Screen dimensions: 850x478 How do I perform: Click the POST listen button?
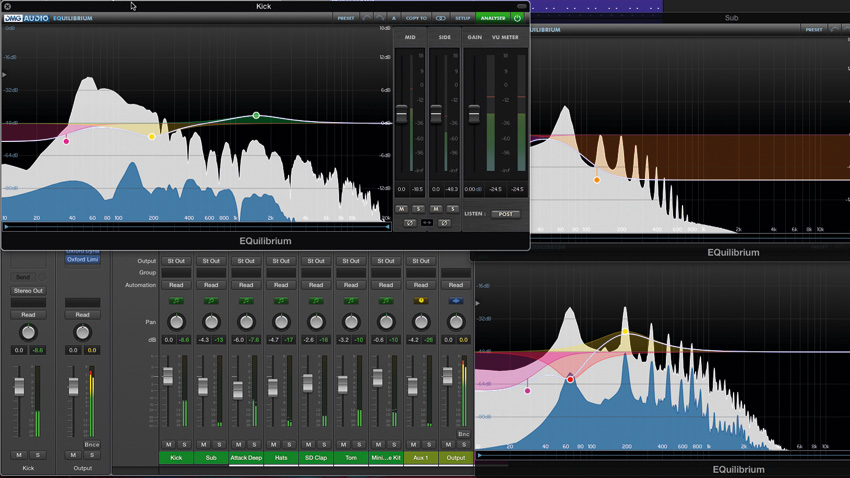coord(505,214)
